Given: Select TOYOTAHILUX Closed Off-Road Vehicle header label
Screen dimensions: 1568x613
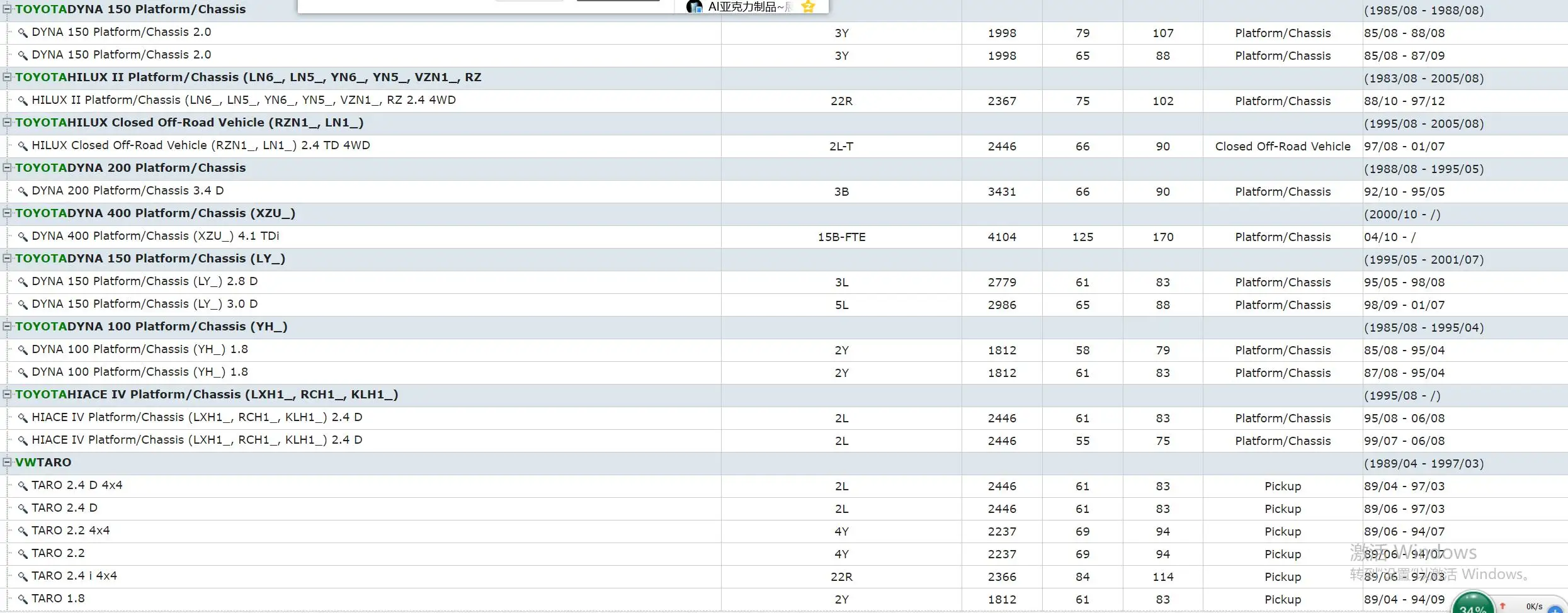Looking at the screenshot, I should coord(189,123).
